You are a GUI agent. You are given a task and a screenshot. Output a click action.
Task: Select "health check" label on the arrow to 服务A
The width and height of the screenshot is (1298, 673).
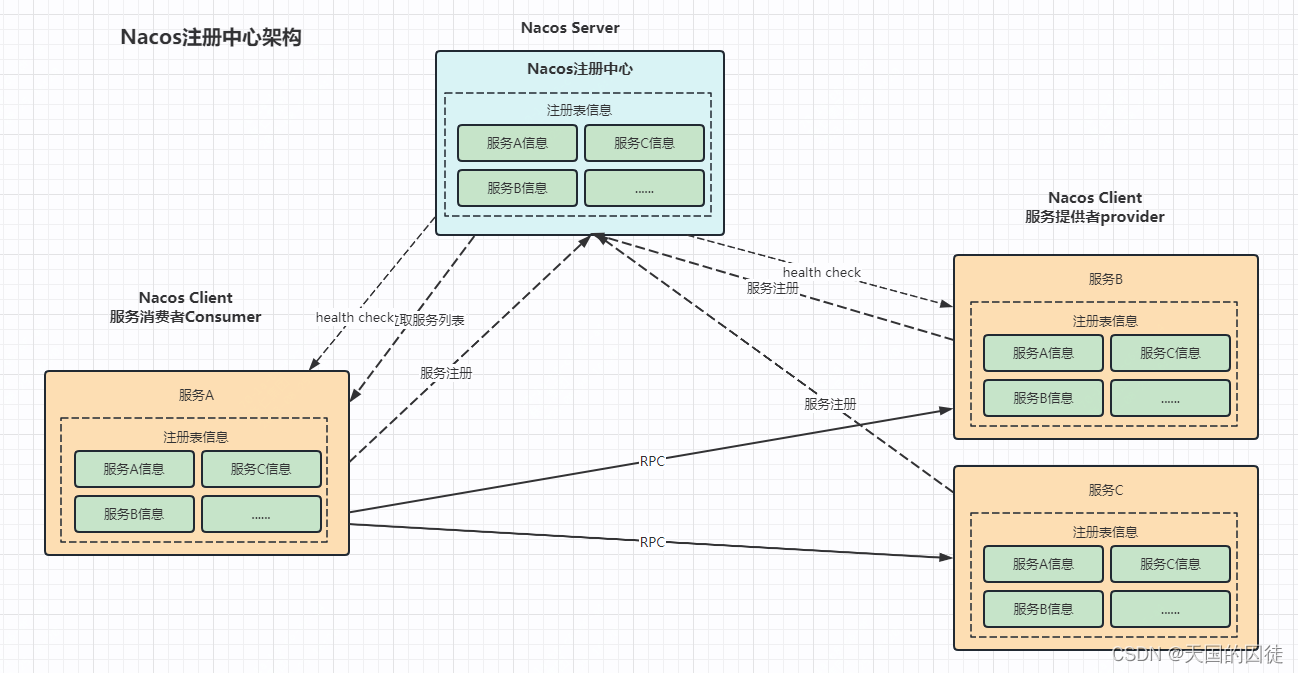coord(355,318)
